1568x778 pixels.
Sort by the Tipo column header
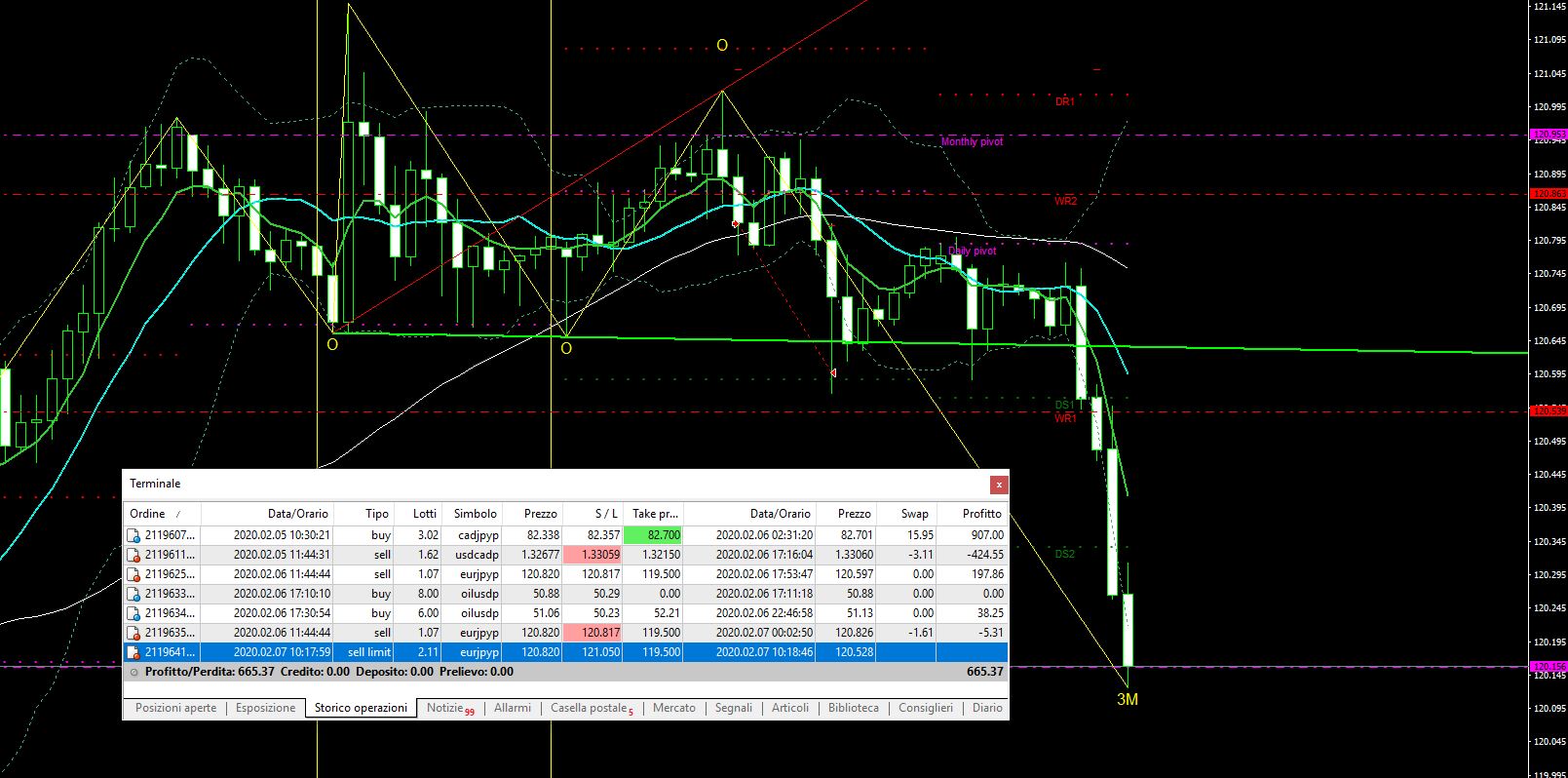pyautogui.click(x=365, y=514)
